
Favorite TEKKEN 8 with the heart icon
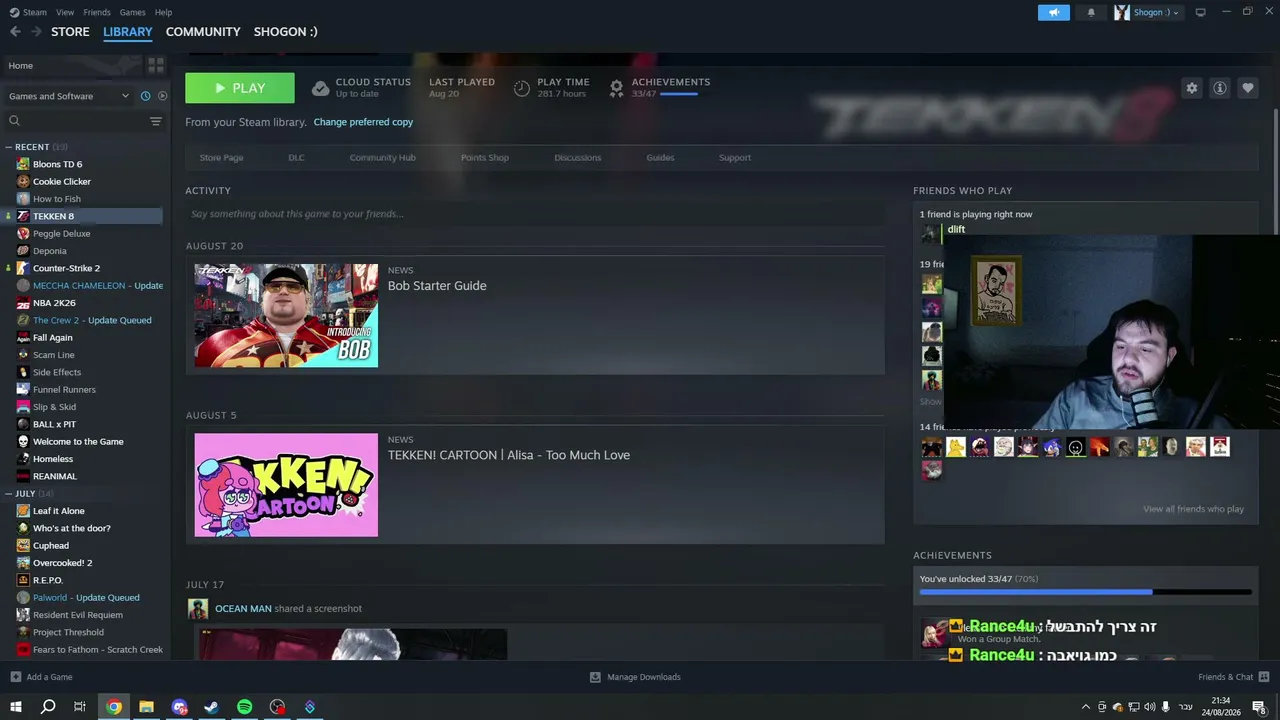point(1247,88)
